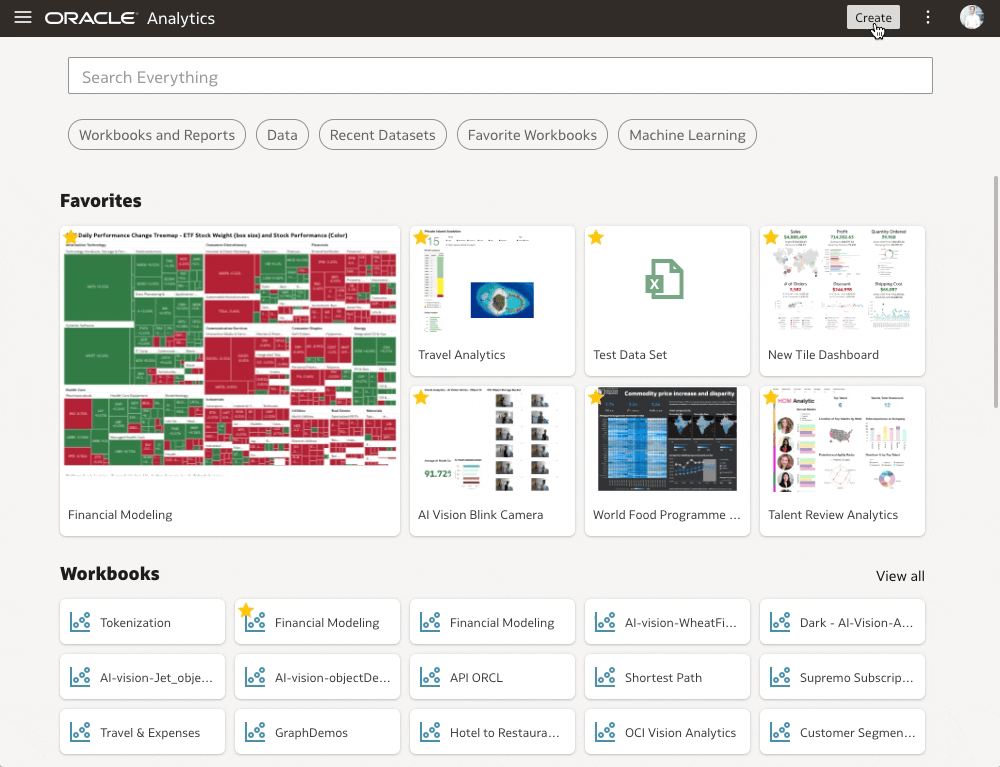
Task: Click the Excel file icon of Test Data Set
Action: click(665, 279)
